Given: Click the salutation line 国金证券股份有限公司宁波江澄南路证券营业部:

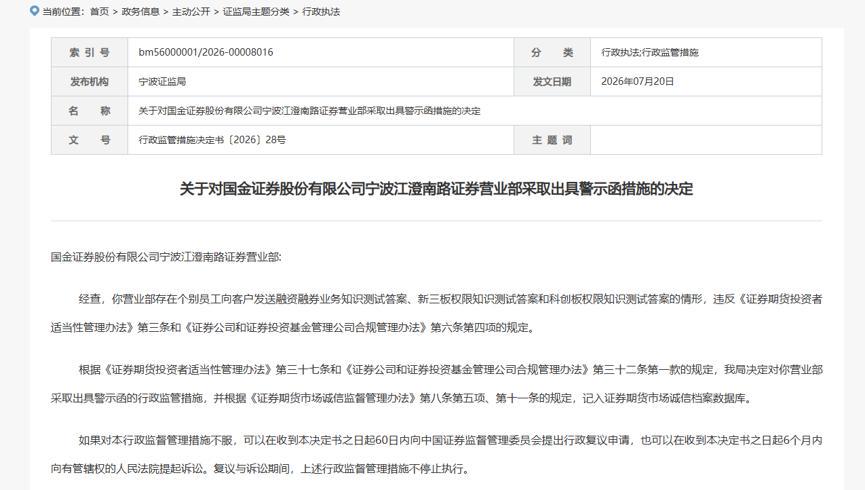Looking at the screenshot, I should (166, 257).
